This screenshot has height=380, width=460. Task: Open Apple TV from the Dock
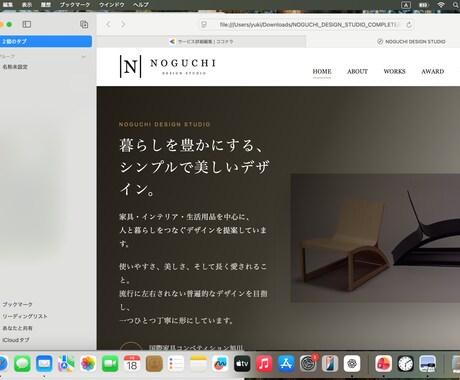point(242,364)
